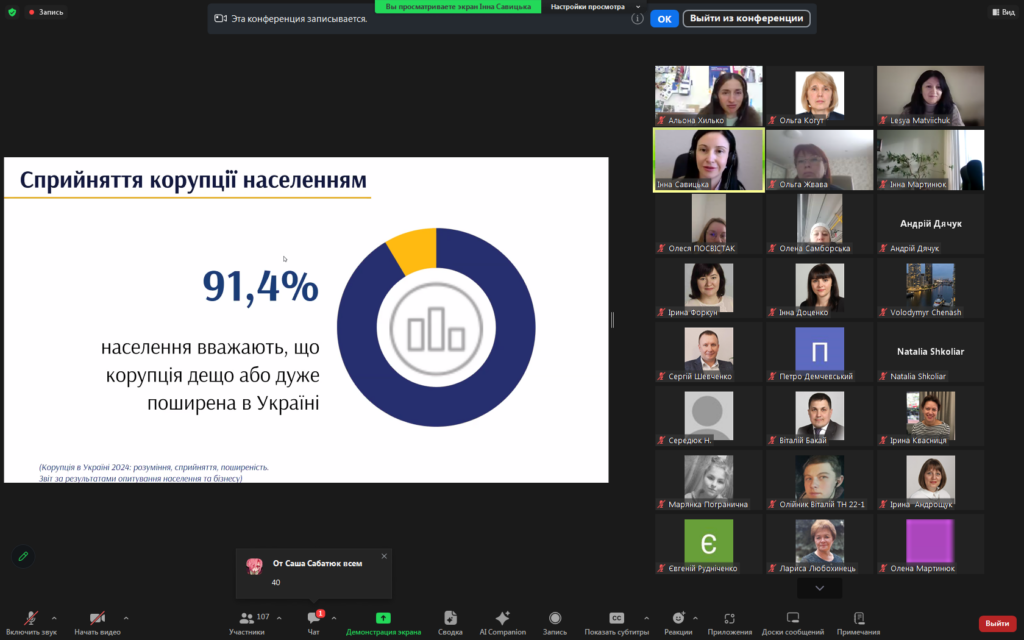Click the Запись record icon in toolbar
1024x640 pixels.
point(555,619)
